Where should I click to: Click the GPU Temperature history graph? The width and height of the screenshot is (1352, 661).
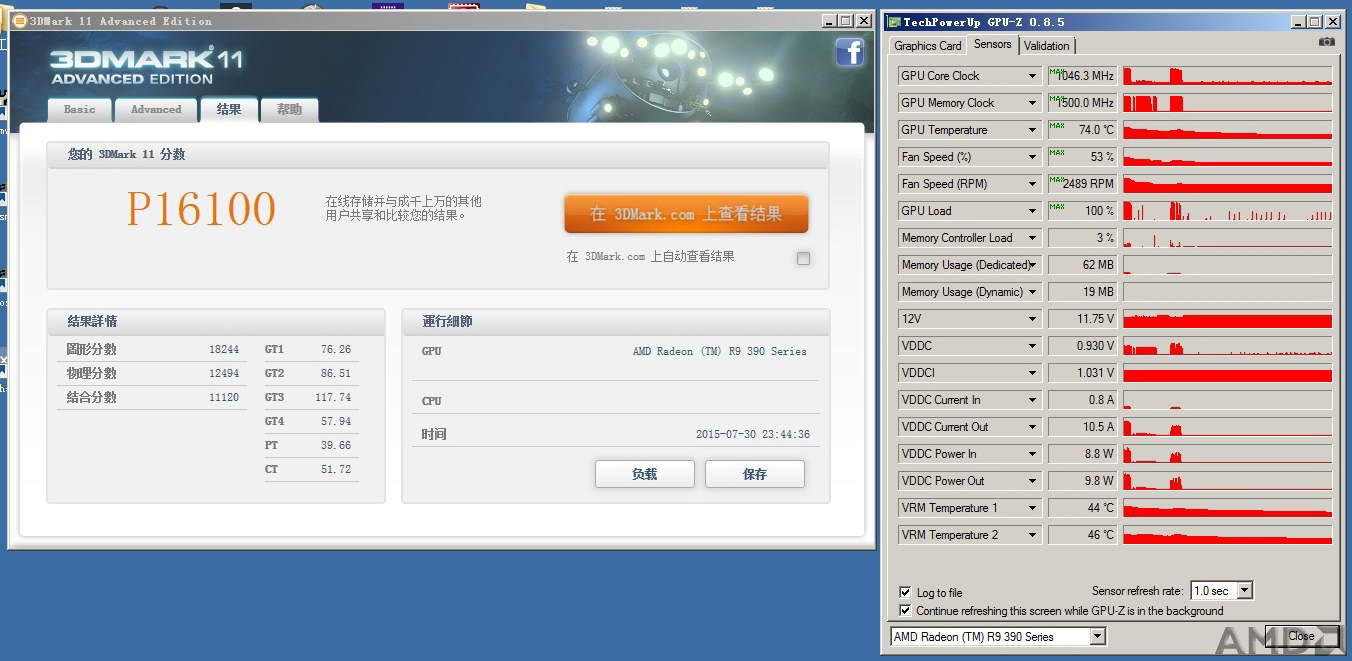pyautogui.click(x=1228, y=130)
